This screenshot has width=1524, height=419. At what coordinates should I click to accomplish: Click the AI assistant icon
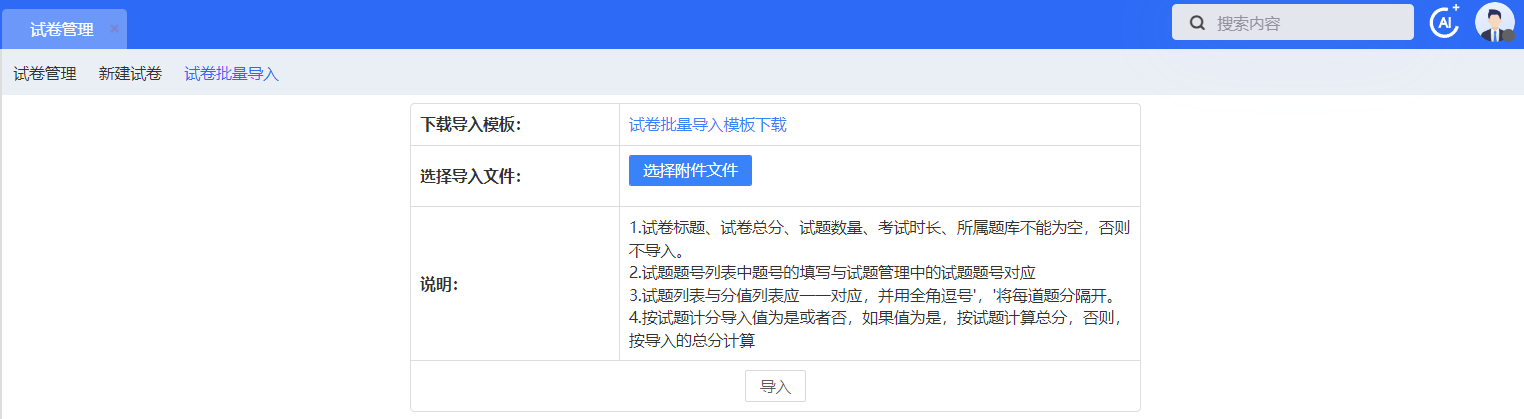coord(1444,23)
